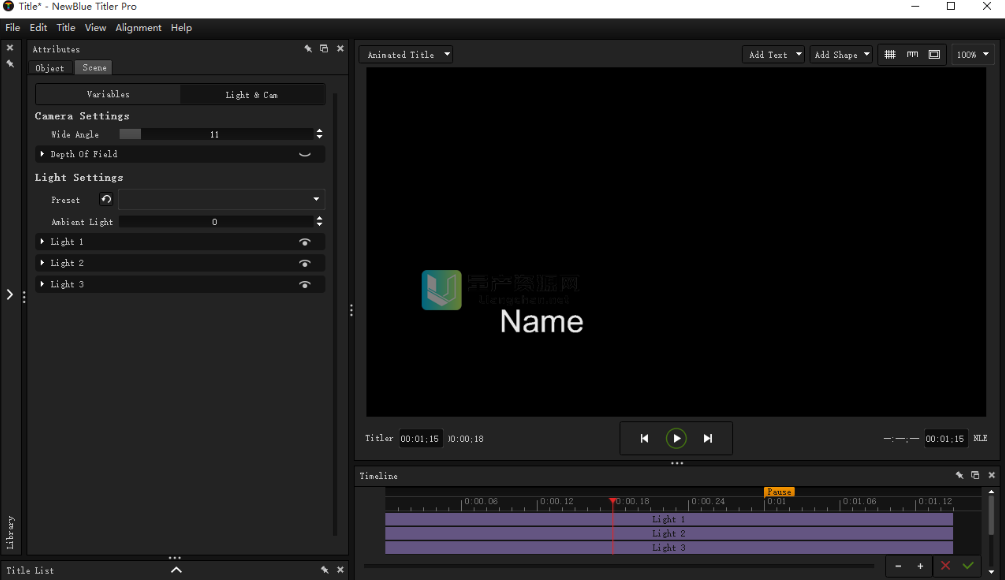The image size is (1005, 580).
Task: Select the Light 2 timeline track
Action: (x=669, y=533)
